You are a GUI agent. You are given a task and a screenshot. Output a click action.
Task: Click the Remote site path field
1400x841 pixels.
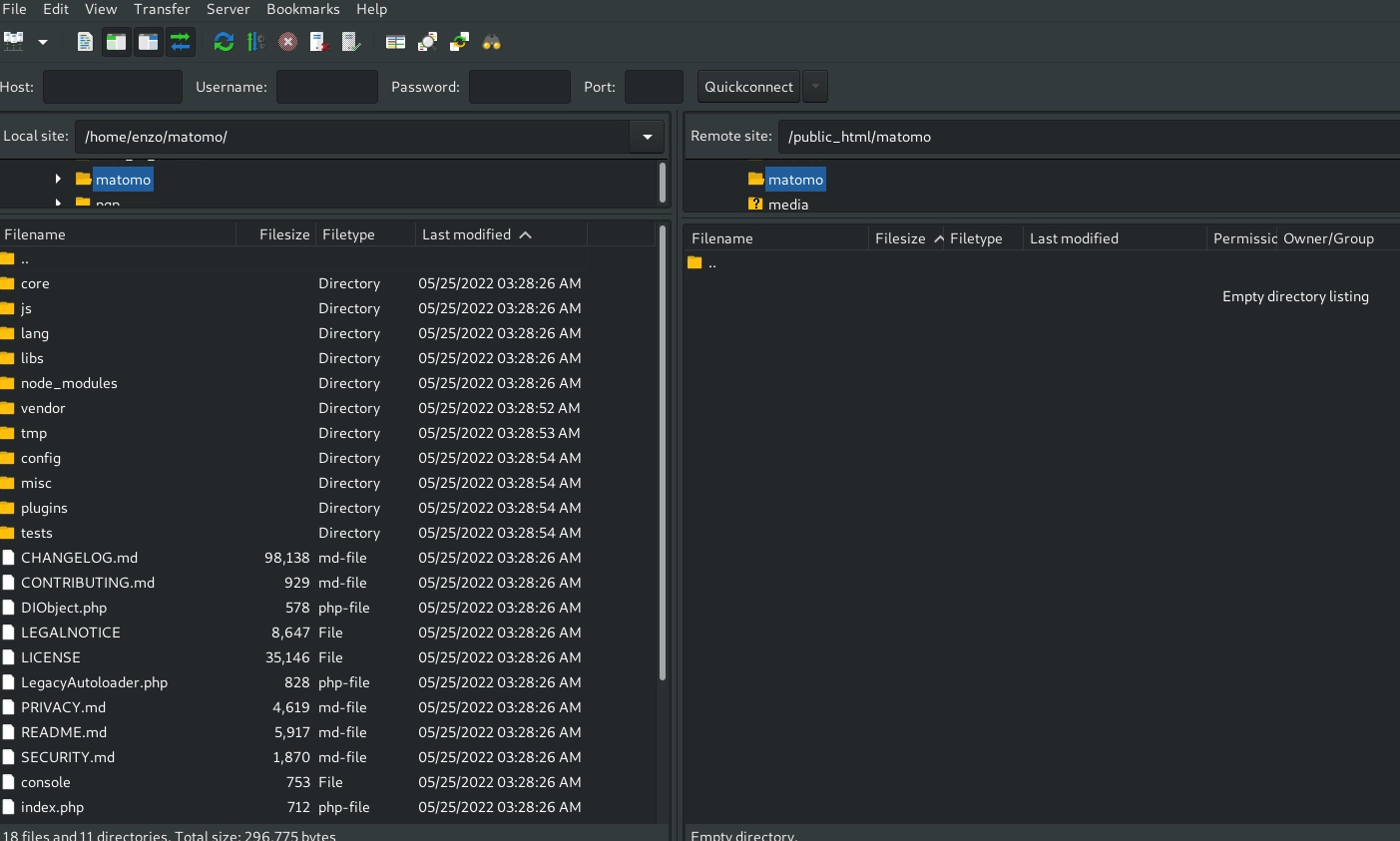click(x=1089, y=137)
